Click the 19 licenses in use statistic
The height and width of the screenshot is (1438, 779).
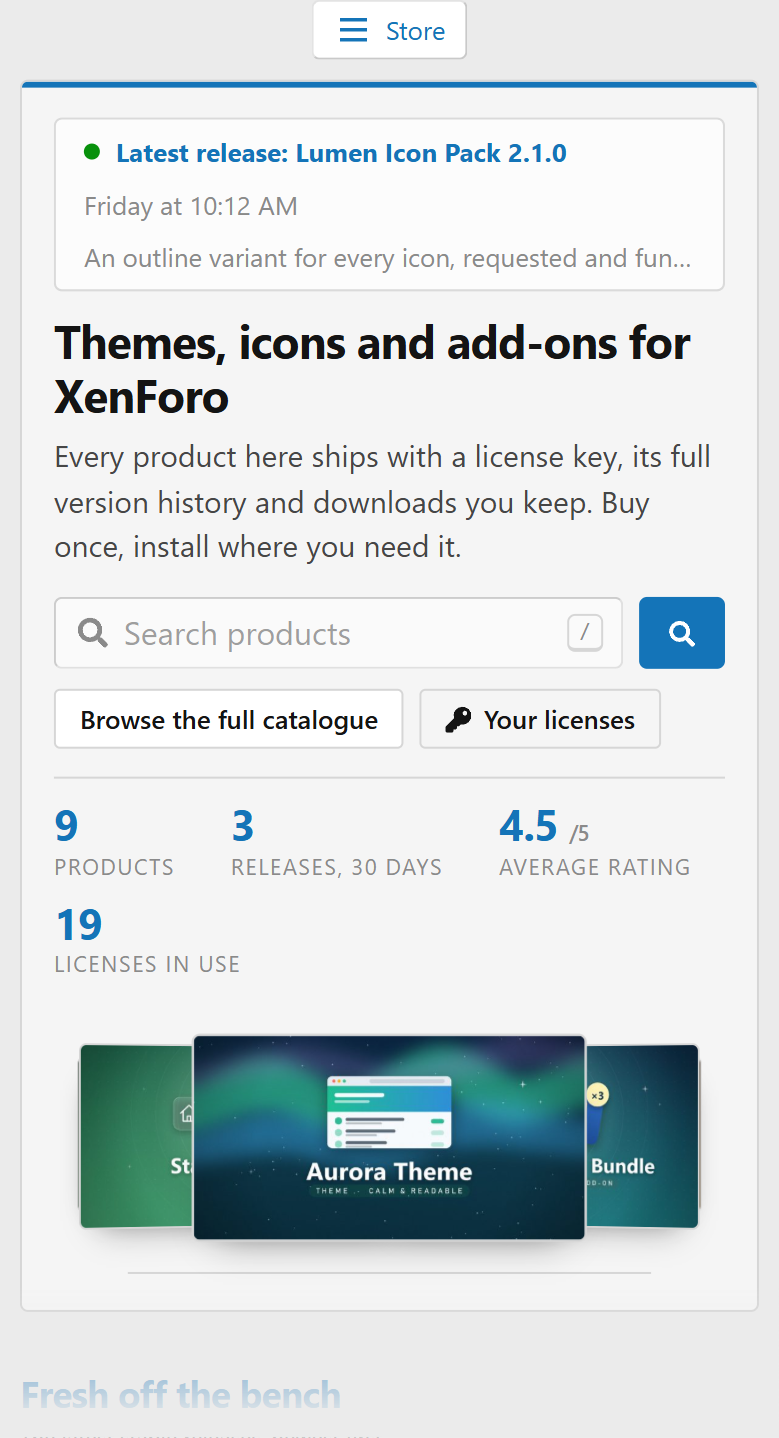(x=147, y=940)
